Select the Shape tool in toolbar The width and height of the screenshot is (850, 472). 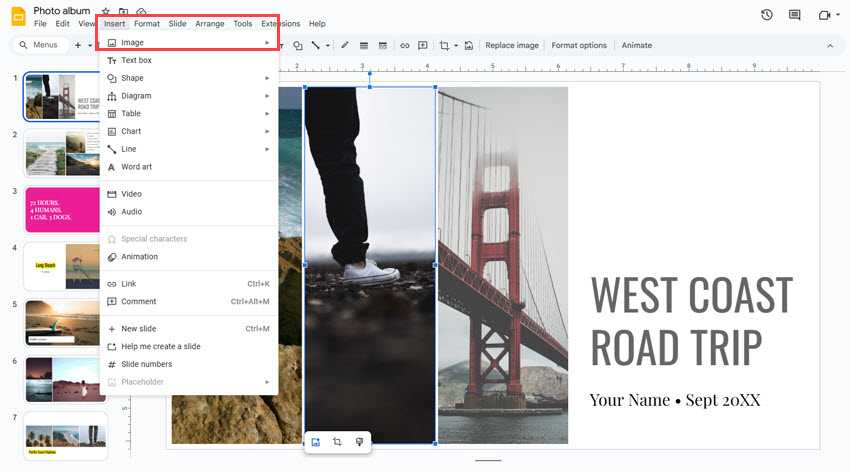click(x=298, y=46)
